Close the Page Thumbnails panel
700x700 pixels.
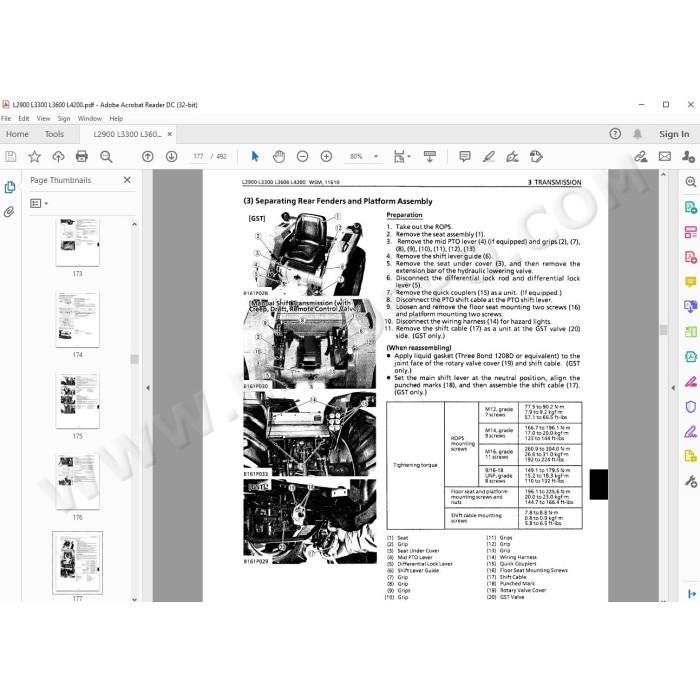click(x=127, y=179)
